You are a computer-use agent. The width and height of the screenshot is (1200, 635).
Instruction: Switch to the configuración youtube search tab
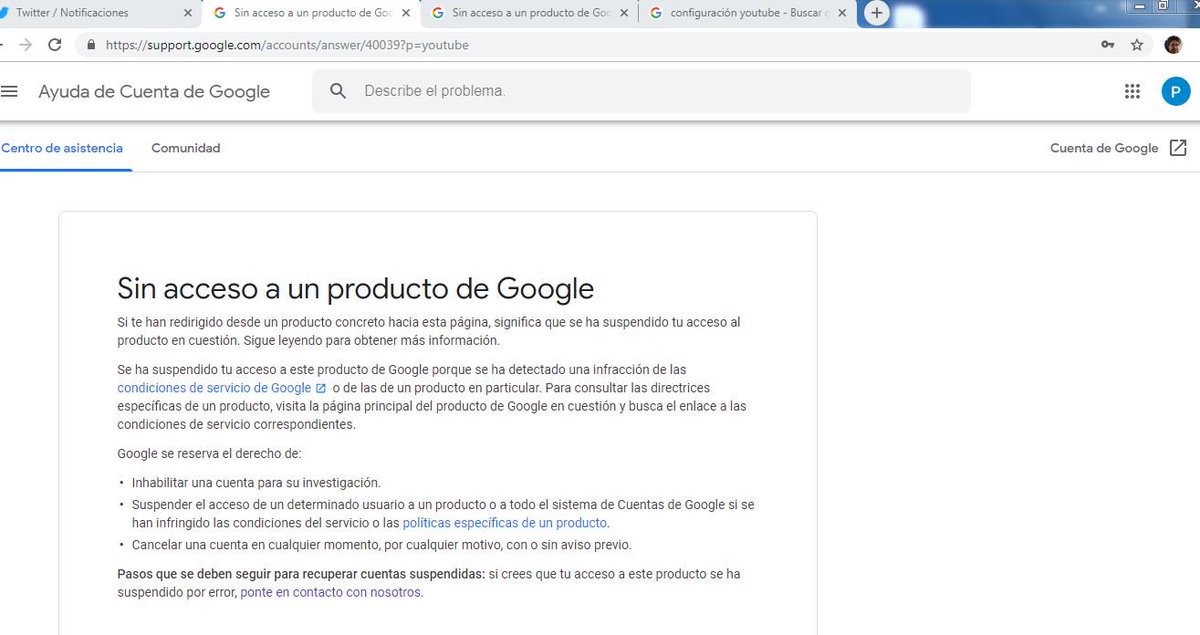(748, 13)
